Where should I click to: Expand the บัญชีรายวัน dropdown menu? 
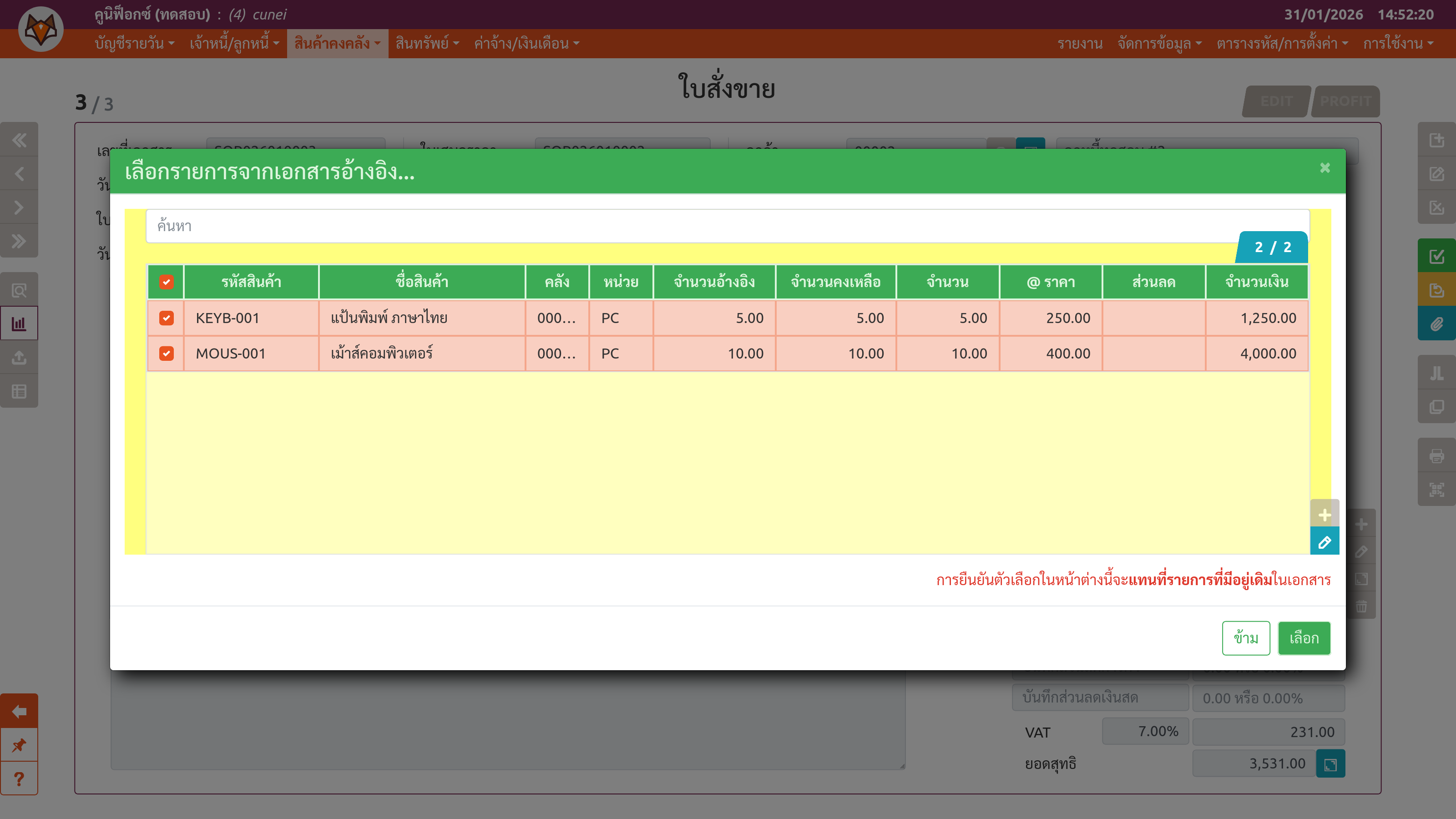pyautogui.click(x=135, y=44)
